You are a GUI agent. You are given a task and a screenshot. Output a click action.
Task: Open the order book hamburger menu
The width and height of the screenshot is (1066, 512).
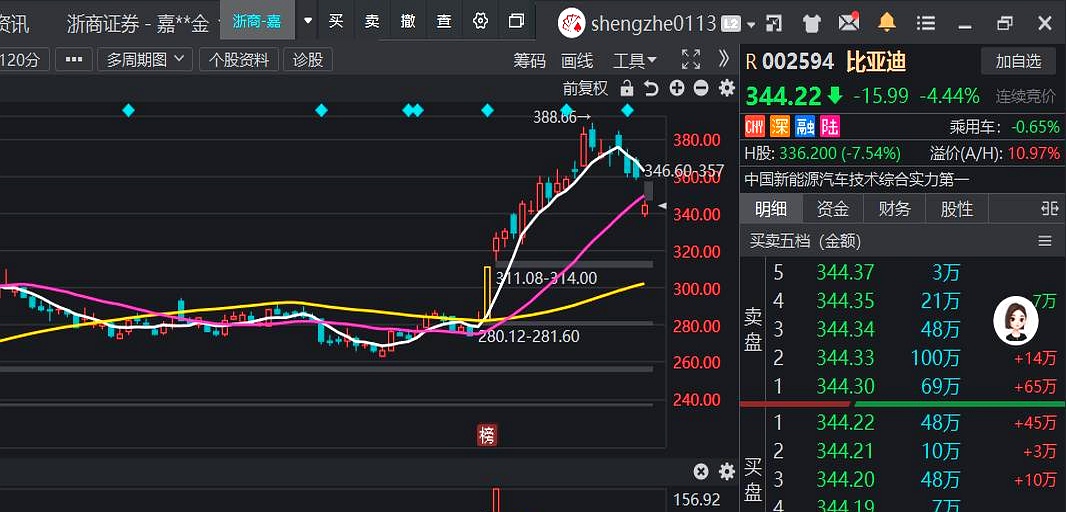click(1045, 241)
